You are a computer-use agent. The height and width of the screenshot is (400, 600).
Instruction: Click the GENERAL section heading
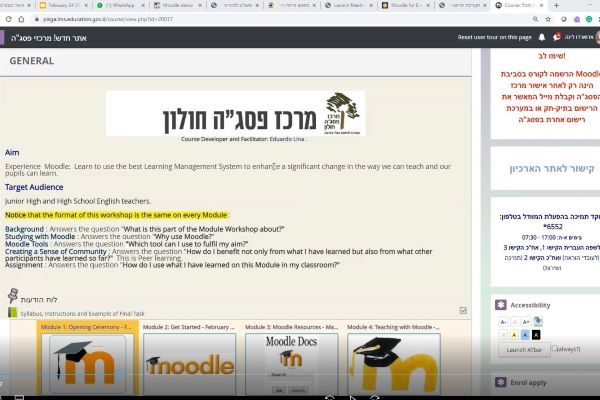click(32, 61)
